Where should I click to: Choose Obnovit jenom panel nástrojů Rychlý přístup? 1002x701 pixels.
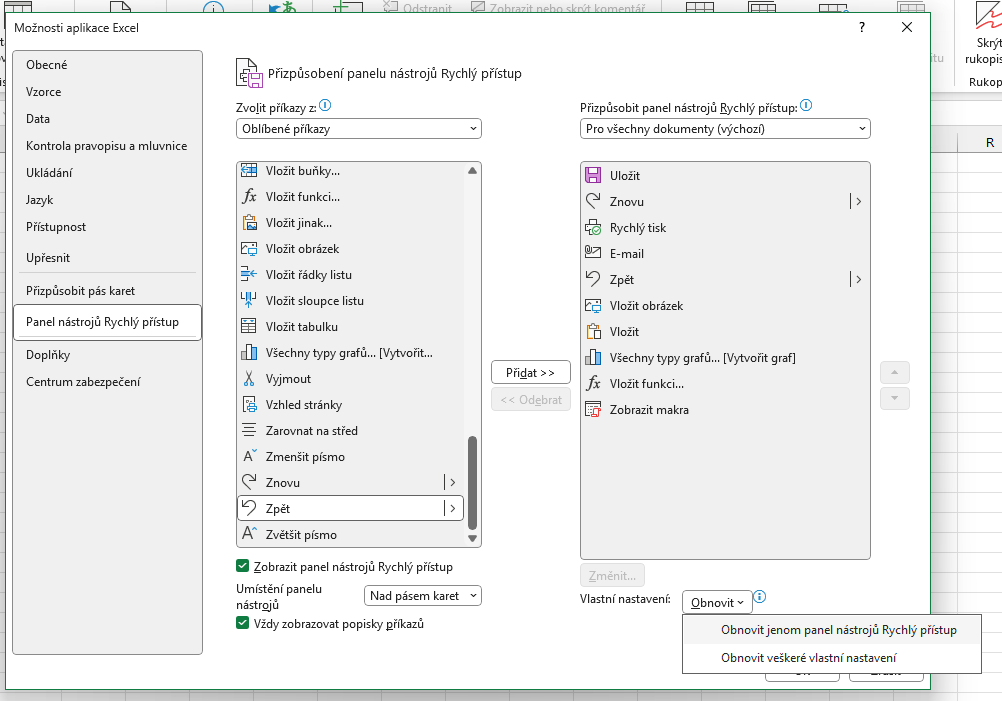tap(838, 630)
